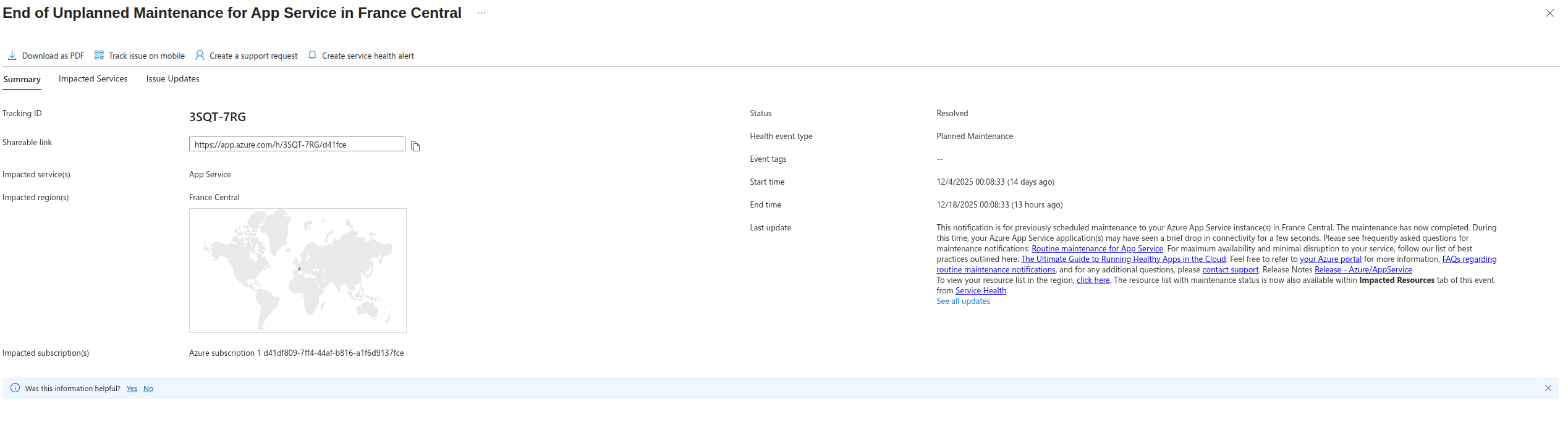Click the 'Was this information helpful?' question text
The width and height of the screenshot is (1568, 433).
point(73,389)
